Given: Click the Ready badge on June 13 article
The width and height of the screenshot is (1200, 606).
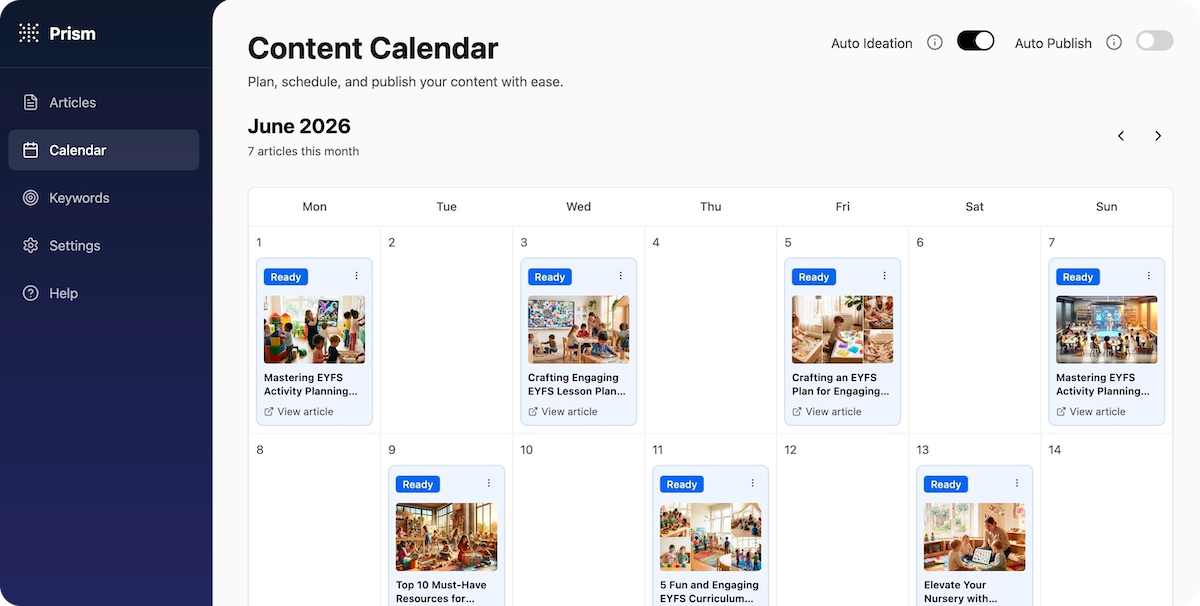Looking at the screenshot, I should pos(945,484).
